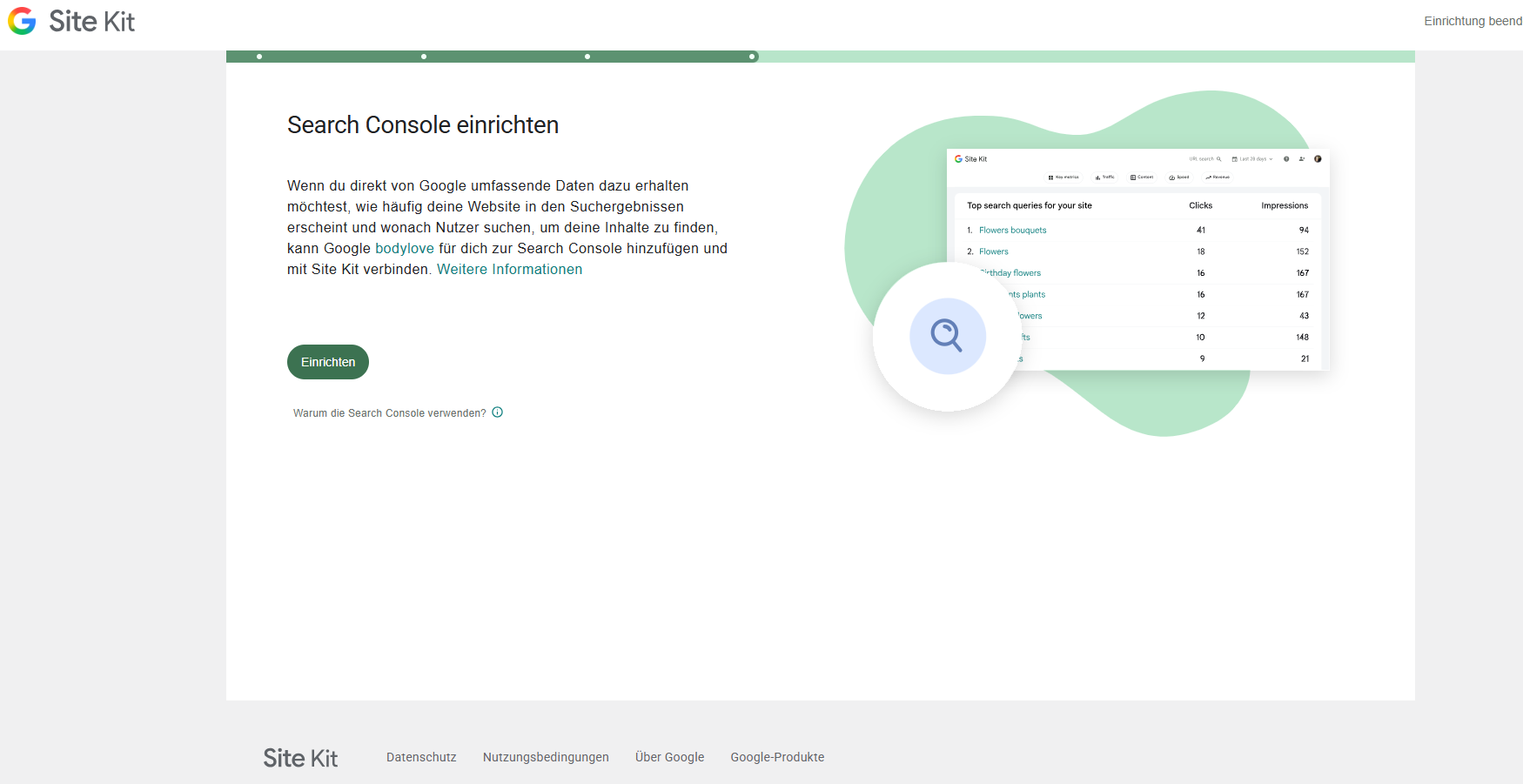The height and width of the screenshot is (784, 1523).
Task: Open Nutzungsbedingungen footer link
Action: [546, 757]
